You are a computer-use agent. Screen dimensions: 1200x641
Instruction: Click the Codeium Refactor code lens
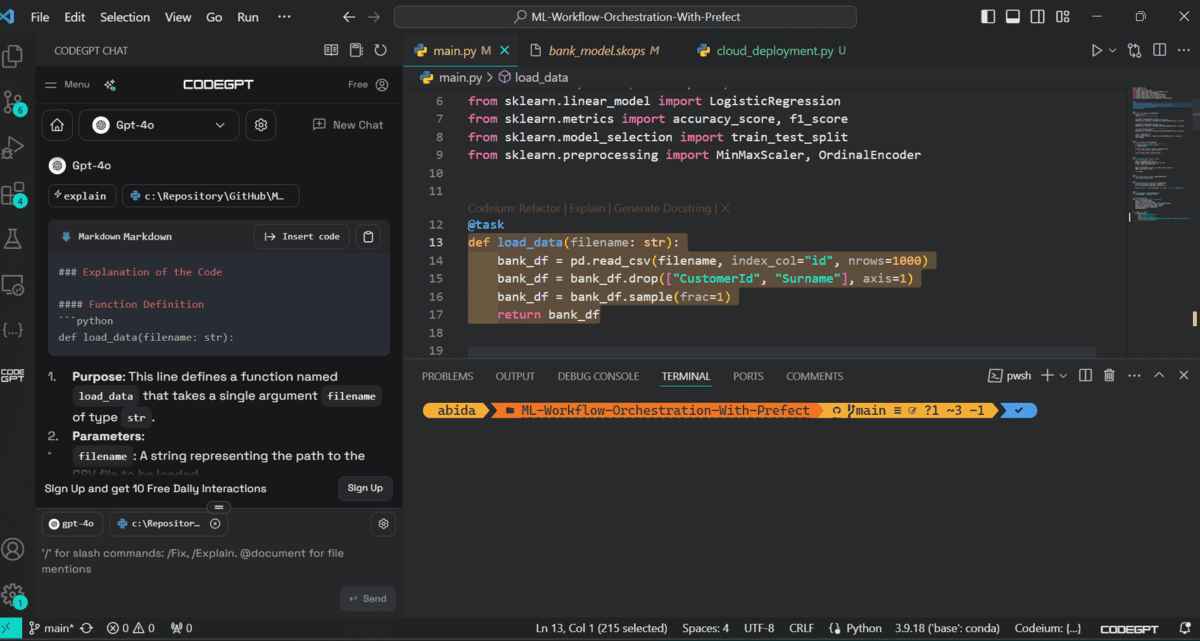(x=540, y=208)
